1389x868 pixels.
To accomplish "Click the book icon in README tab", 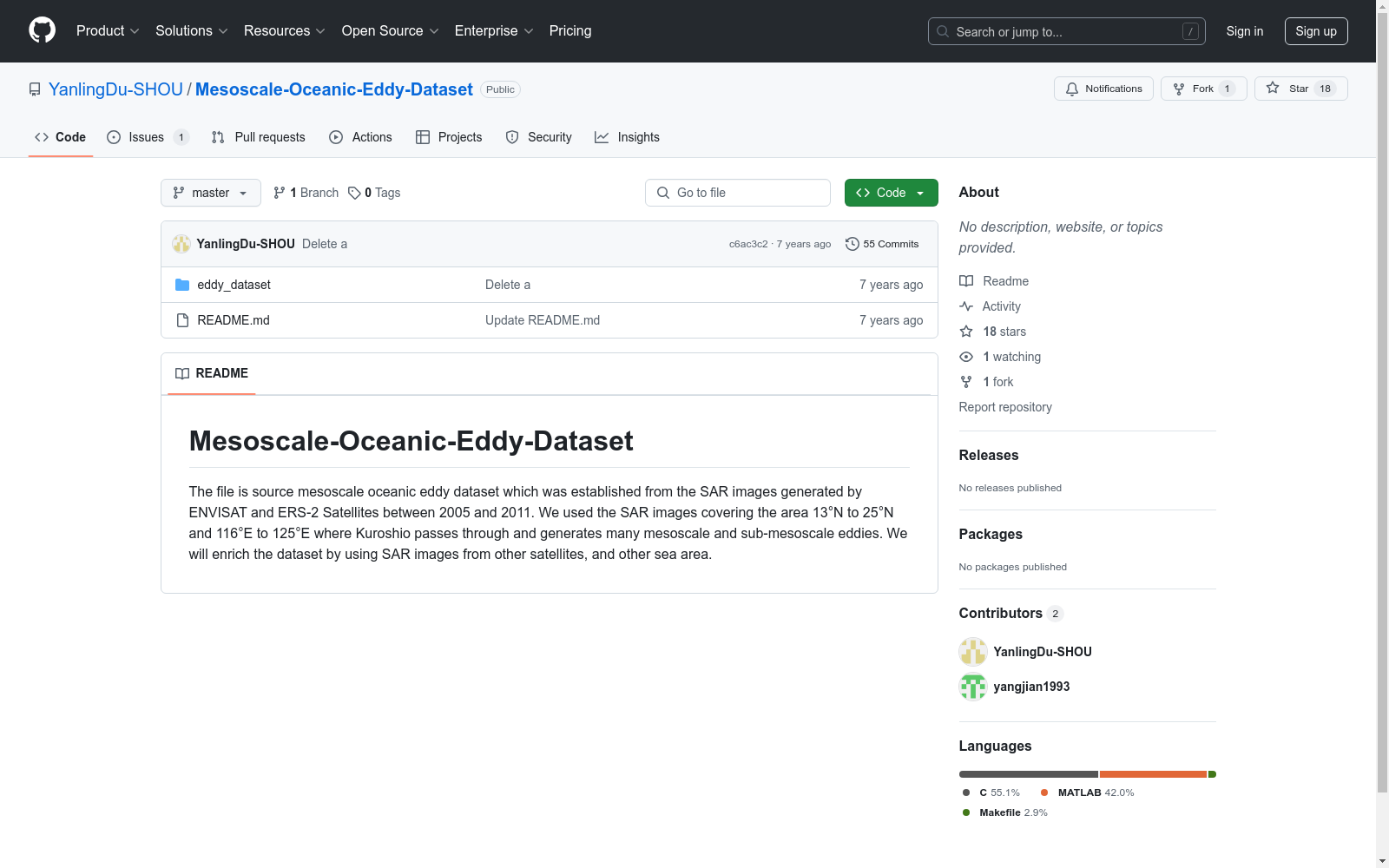I will pyautogui.click(x=182, y=373).
